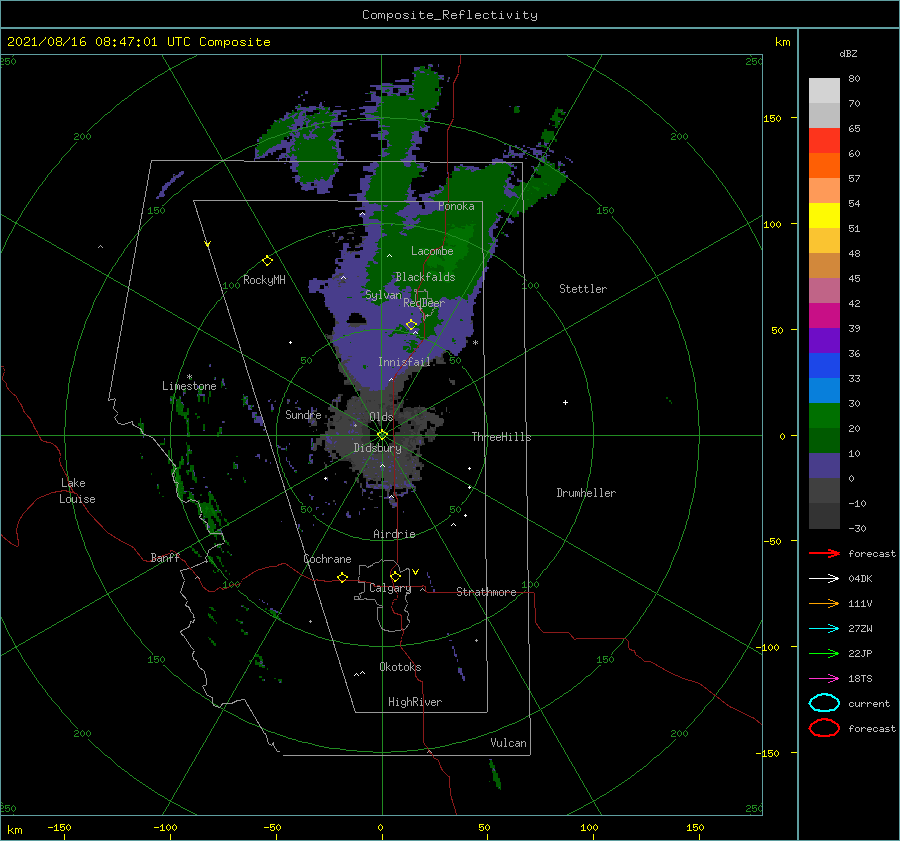This screenshot has width=900, height=841.
Task: Click the Strathmore city label
Action: coord(486,592)
